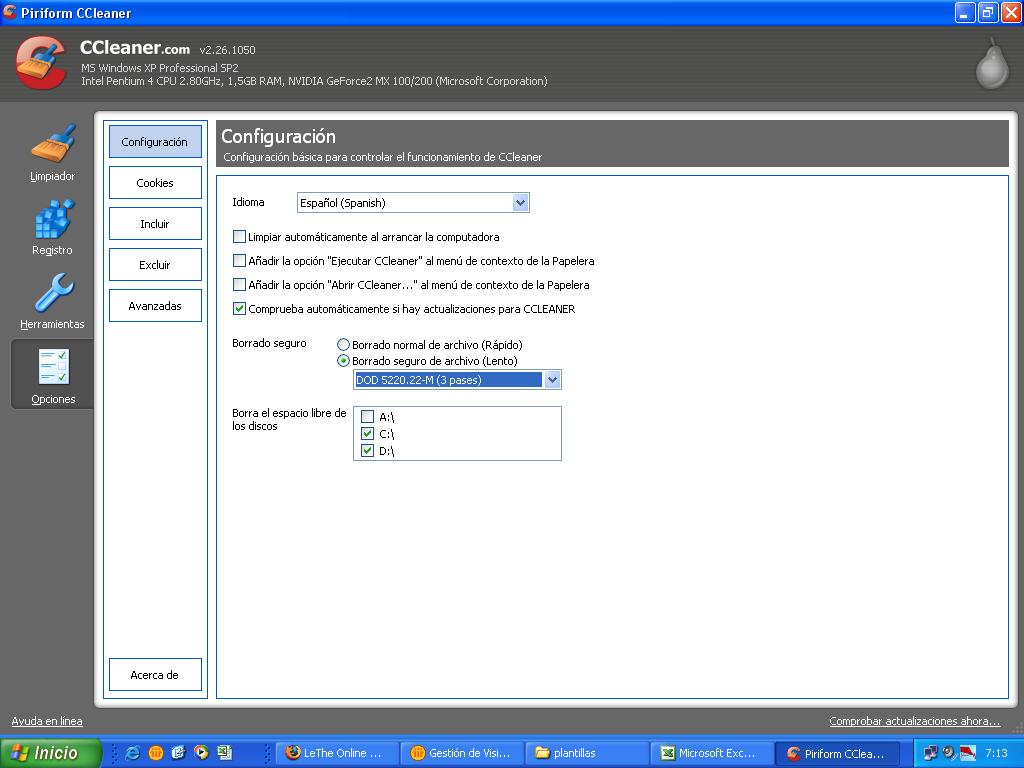Switch to the Configuración tab

click(155, 142)
